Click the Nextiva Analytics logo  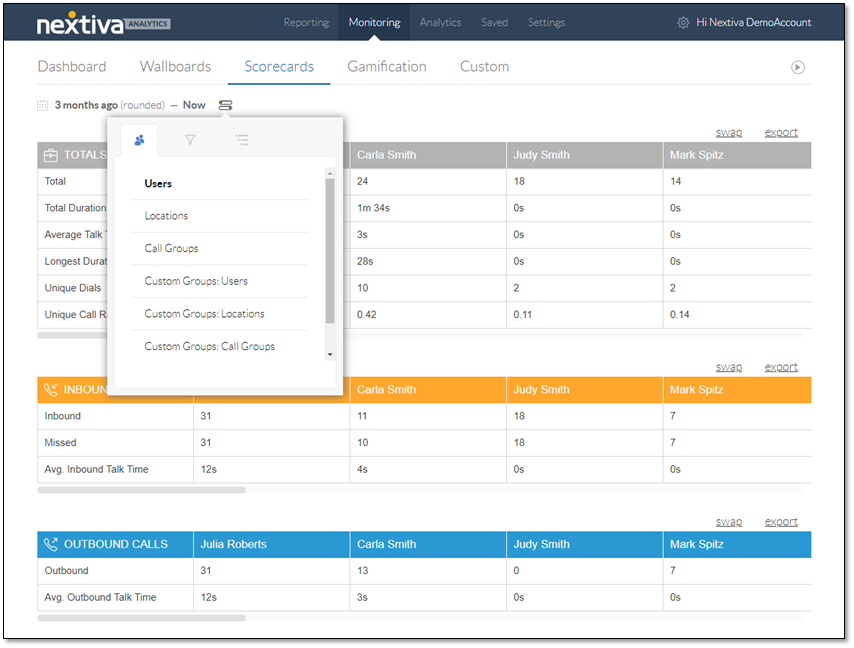103,23
